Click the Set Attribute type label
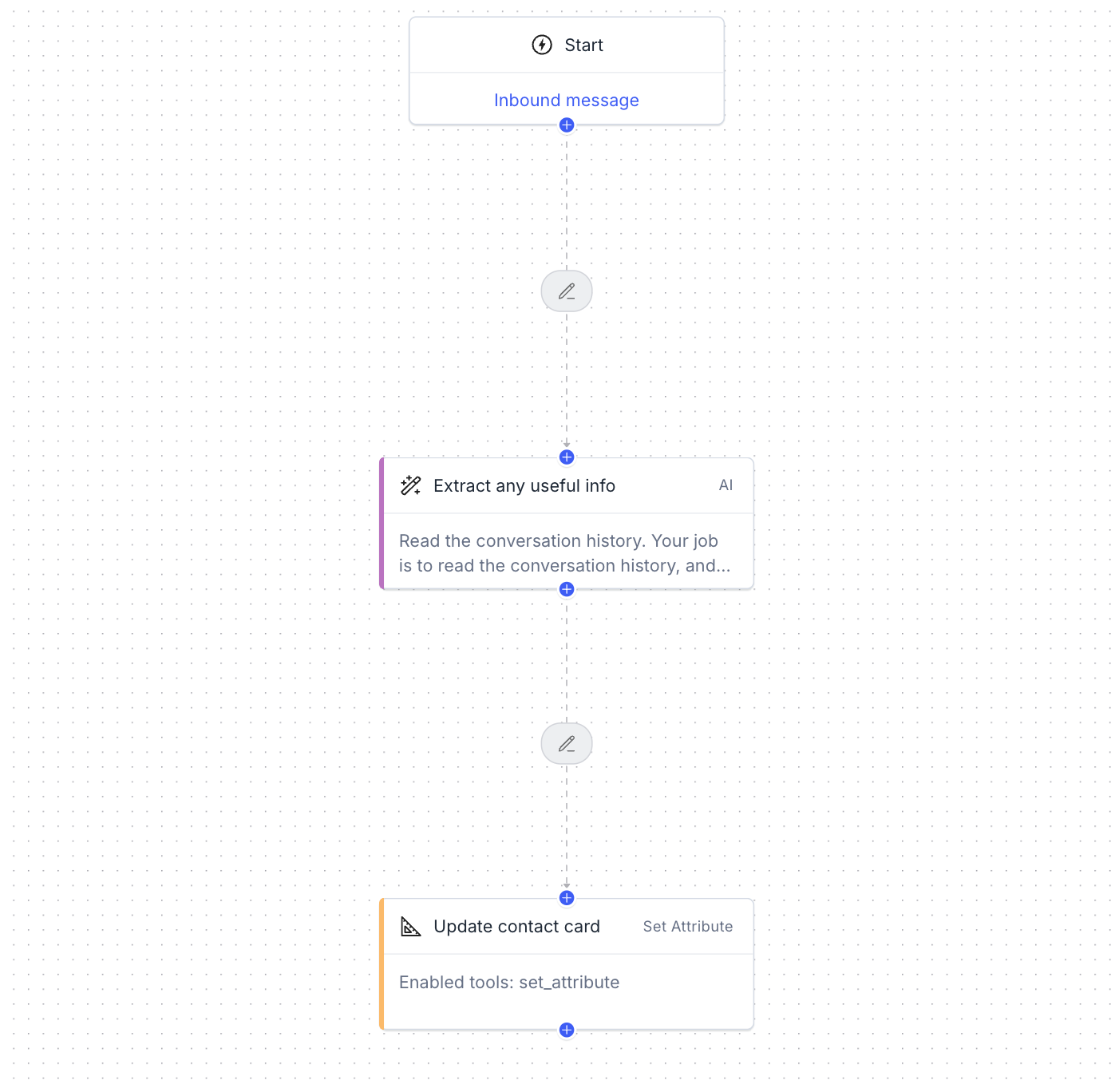The image size is (1119, 1092). click(x=688, y=926)
